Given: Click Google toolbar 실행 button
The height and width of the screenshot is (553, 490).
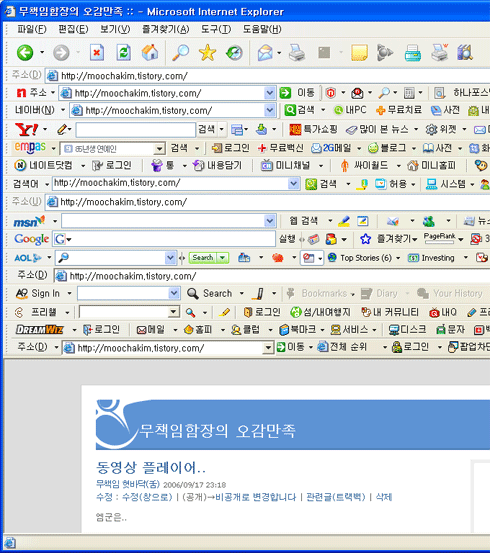Looking at the screenshot, I should tap(287, 239).
